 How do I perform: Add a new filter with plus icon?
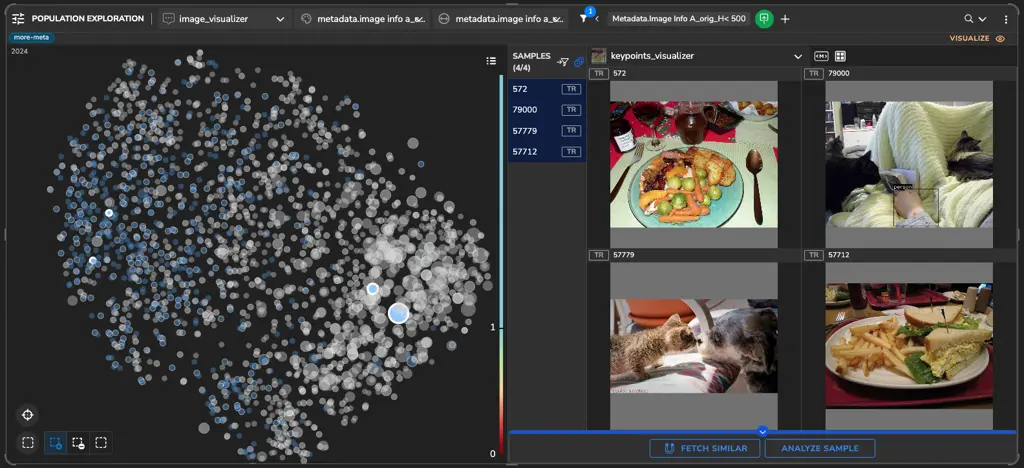785,19
